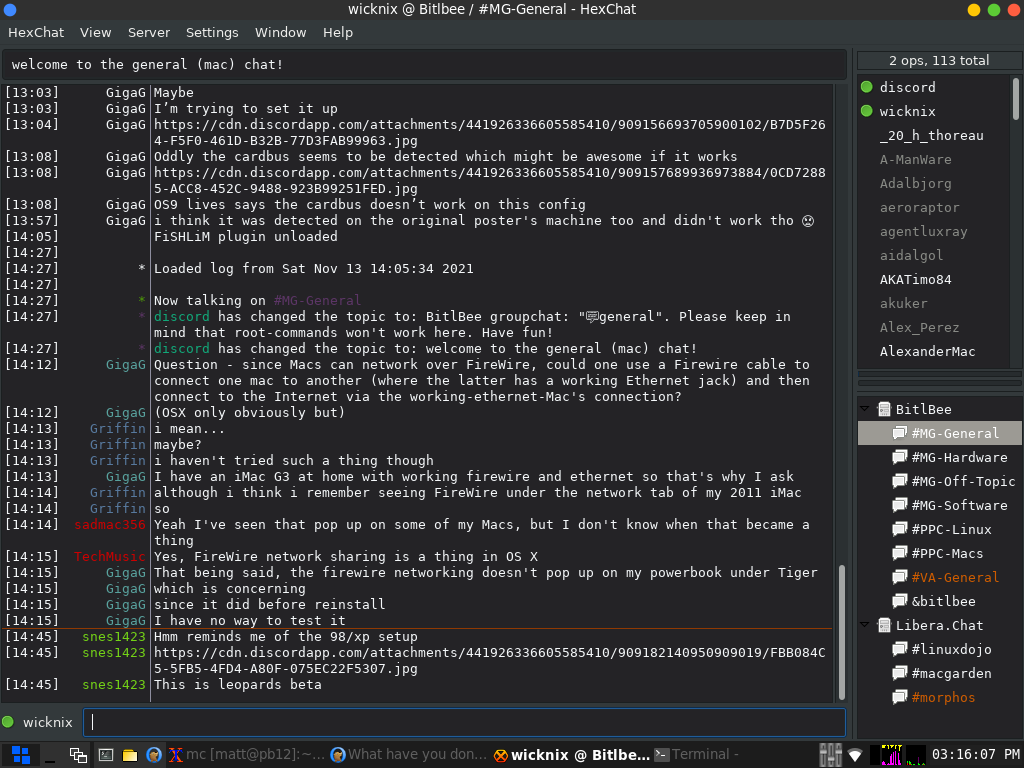The height and width of the screenshot is (768, 1024).
Task: Click the discord nick in the first topic-change line
Action: (x=182, y=317)
